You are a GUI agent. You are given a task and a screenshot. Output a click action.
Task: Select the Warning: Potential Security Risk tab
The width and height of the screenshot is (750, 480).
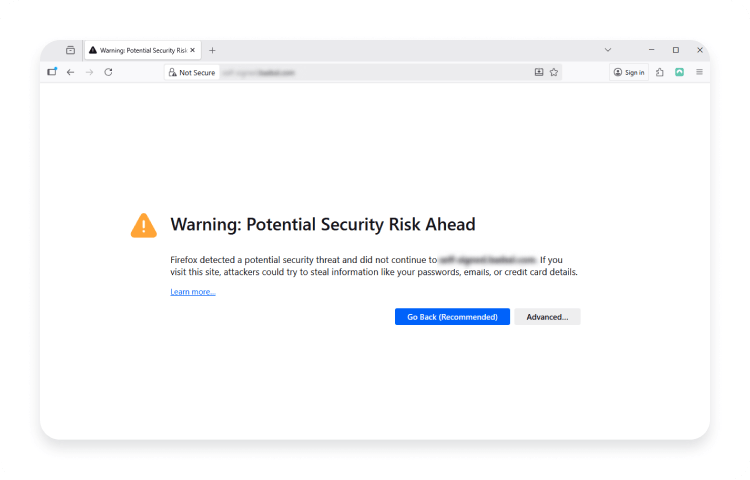138,50
